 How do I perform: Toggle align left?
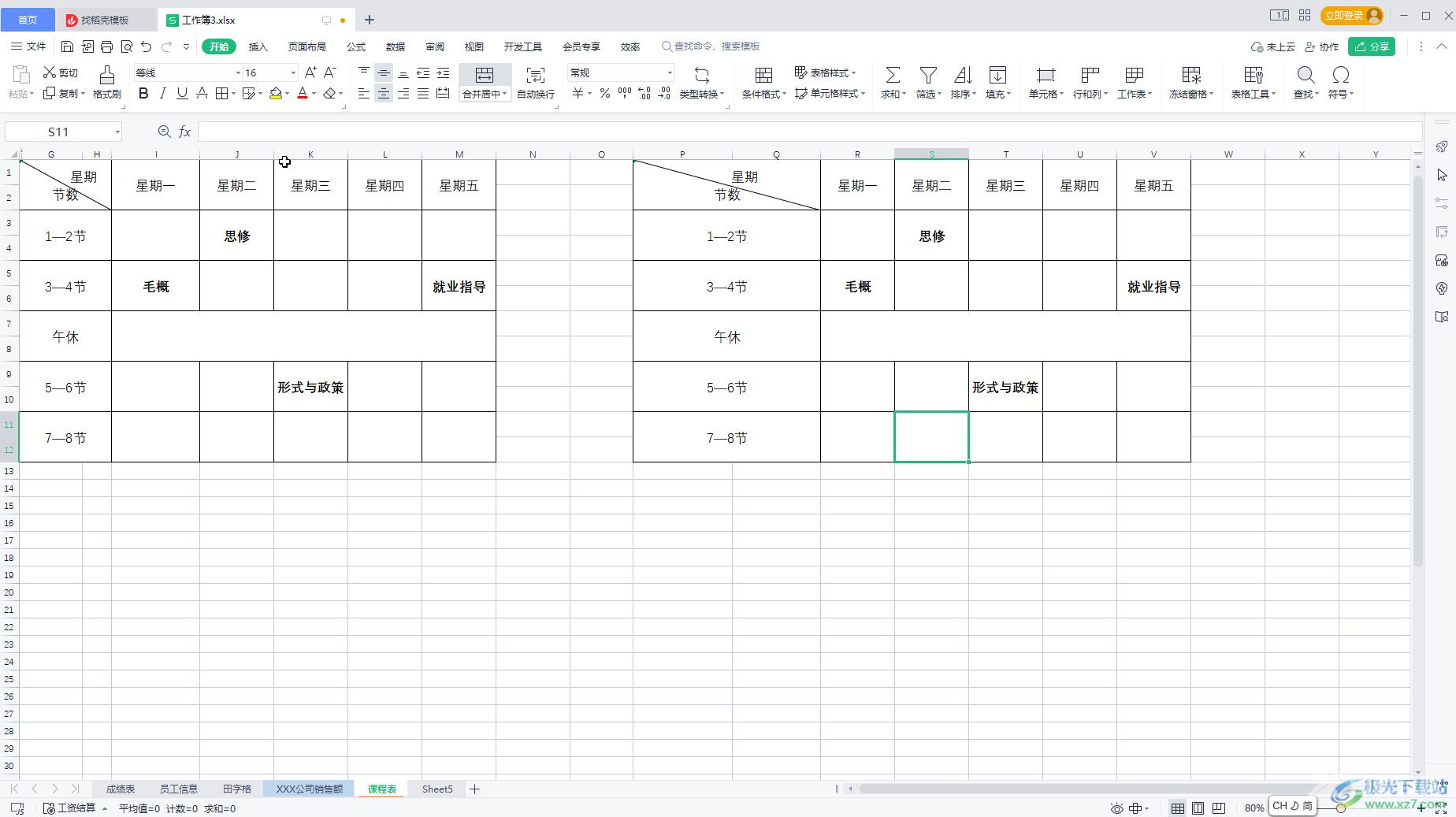(364, 93)
